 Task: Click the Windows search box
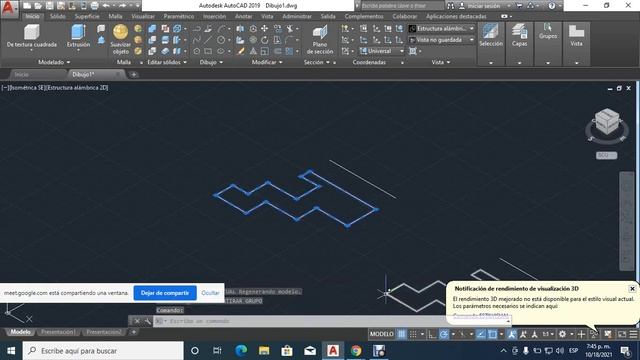pos(103,351)
